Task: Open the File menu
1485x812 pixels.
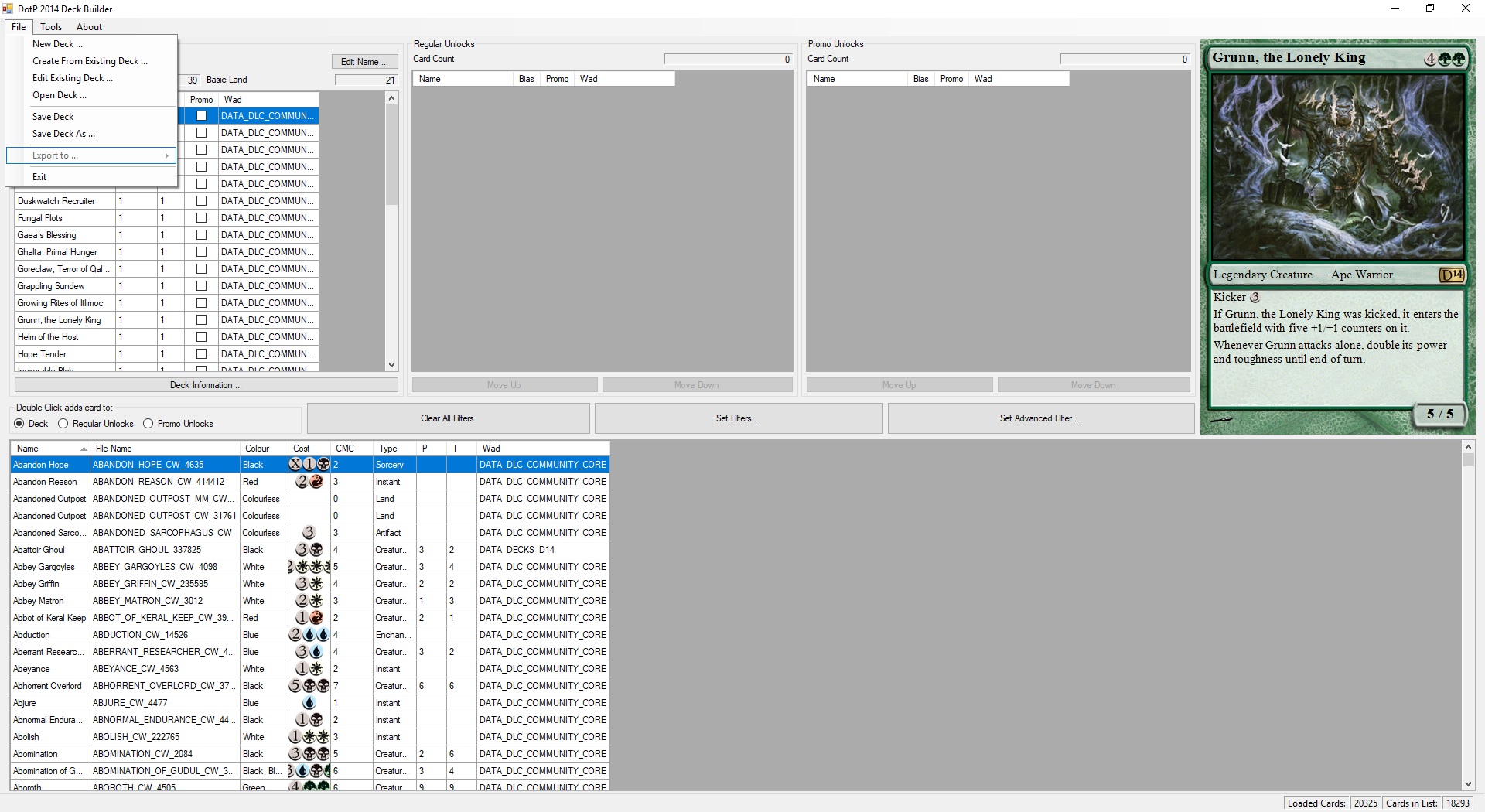Action: click(19, 27)
